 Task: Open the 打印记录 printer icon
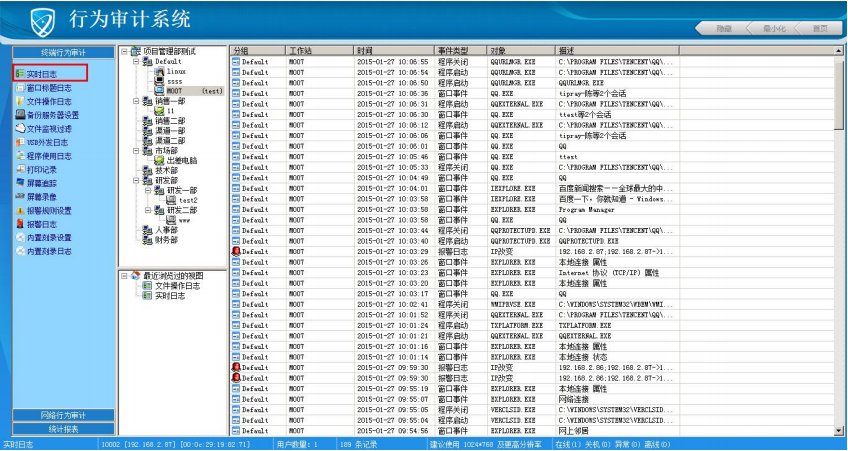point(20,169)
